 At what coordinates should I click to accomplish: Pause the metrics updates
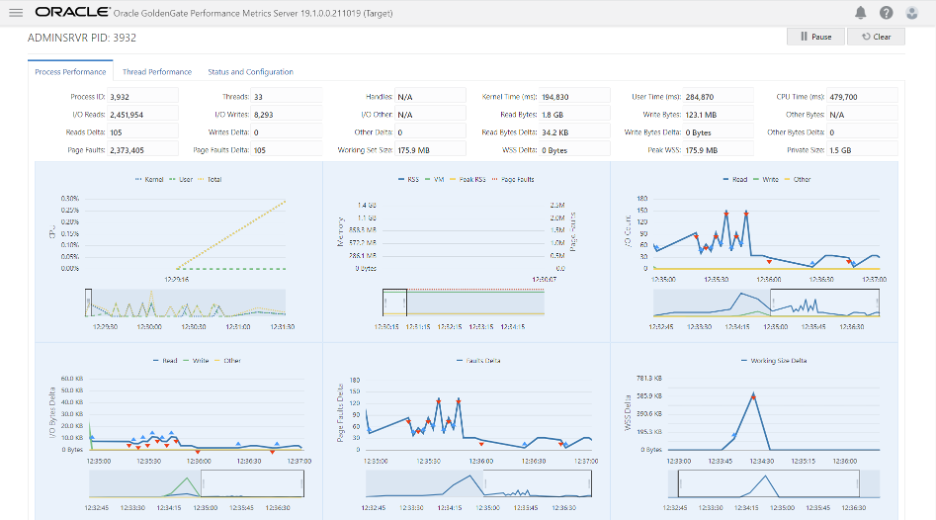pos(816,36)
